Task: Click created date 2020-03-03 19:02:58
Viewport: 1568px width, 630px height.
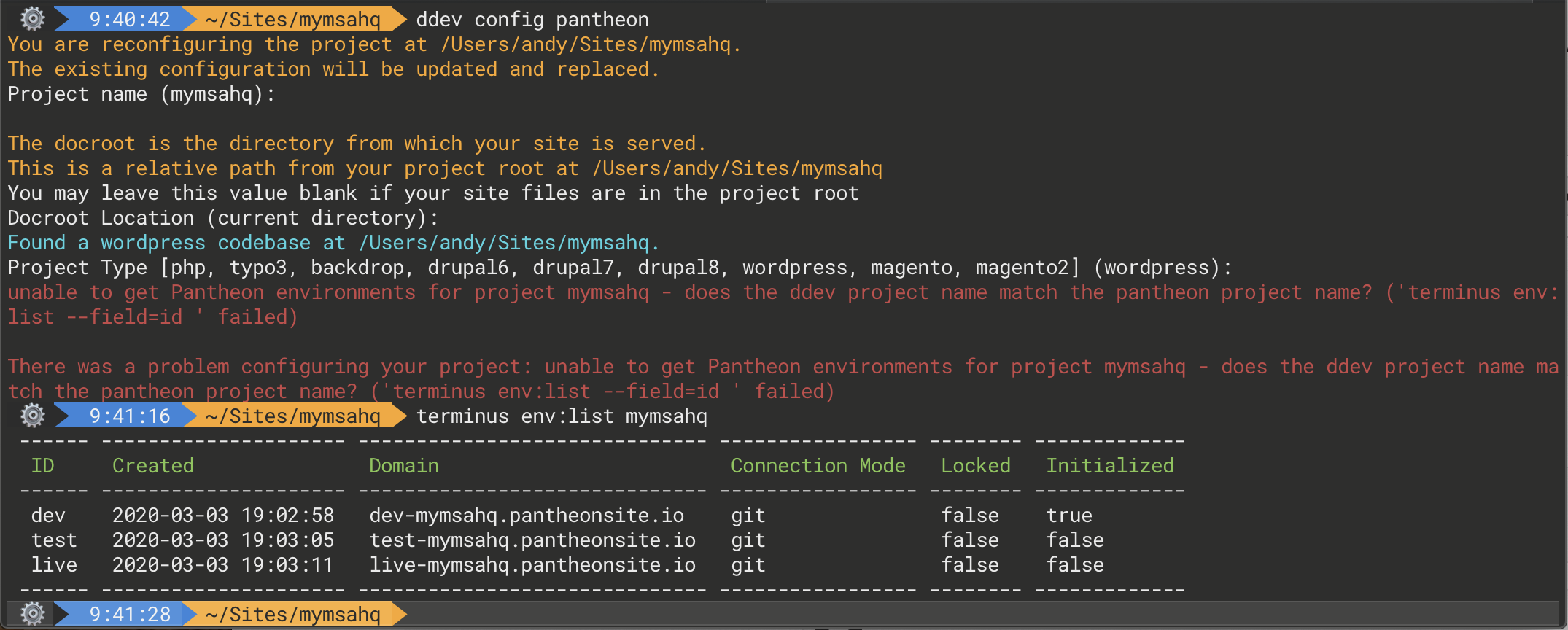Action: click(223, 515)
